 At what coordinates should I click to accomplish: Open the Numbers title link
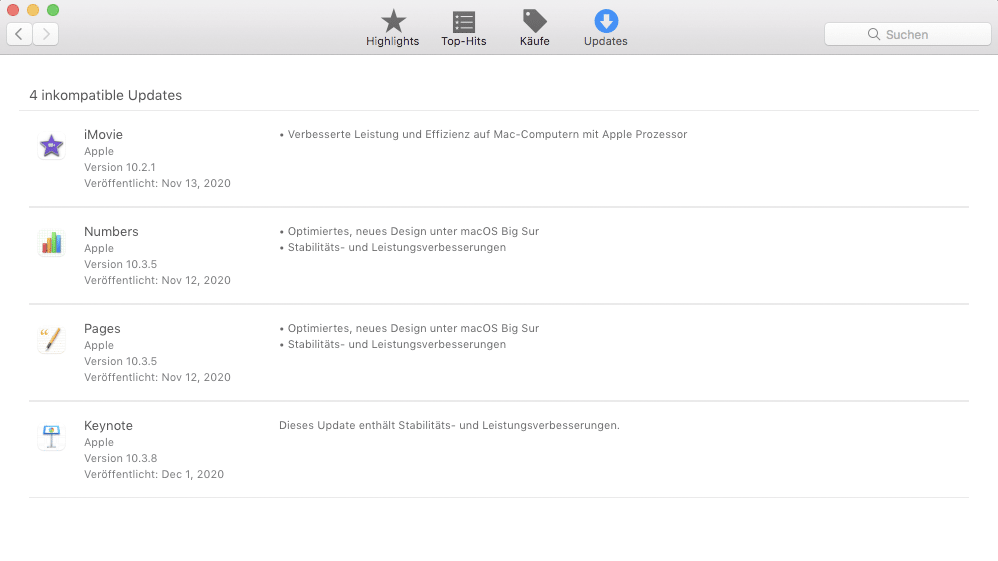coord(111,231)
